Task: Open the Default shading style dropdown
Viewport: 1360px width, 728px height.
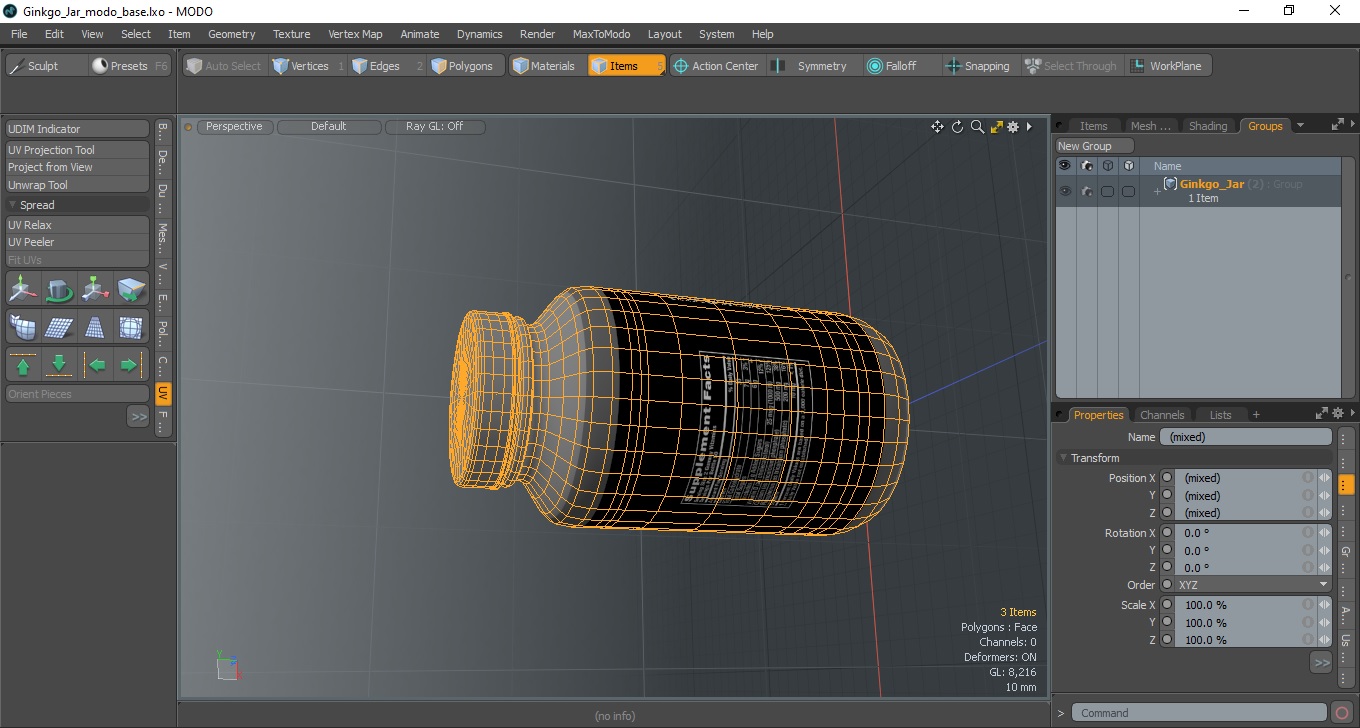Action: [328, 127]
